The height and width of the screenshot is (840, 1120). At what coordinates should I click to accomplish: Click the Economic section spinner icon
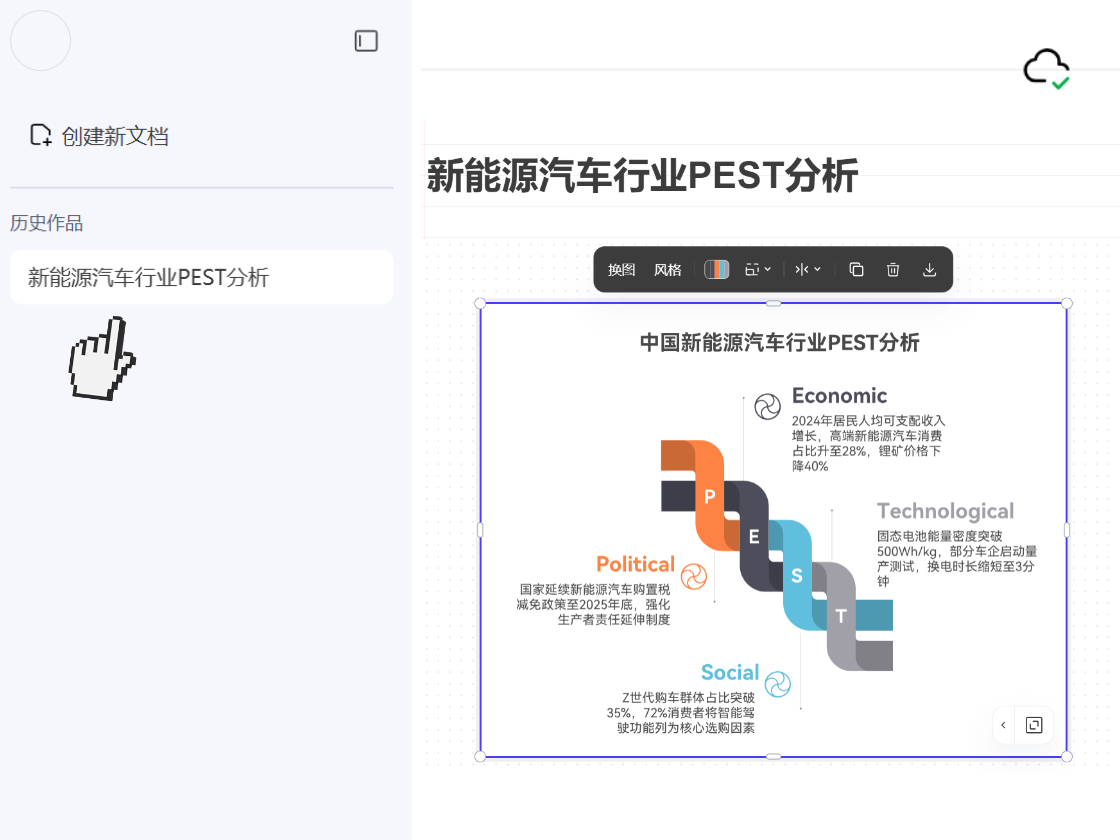pyautogui.click(x=768, y=406)
